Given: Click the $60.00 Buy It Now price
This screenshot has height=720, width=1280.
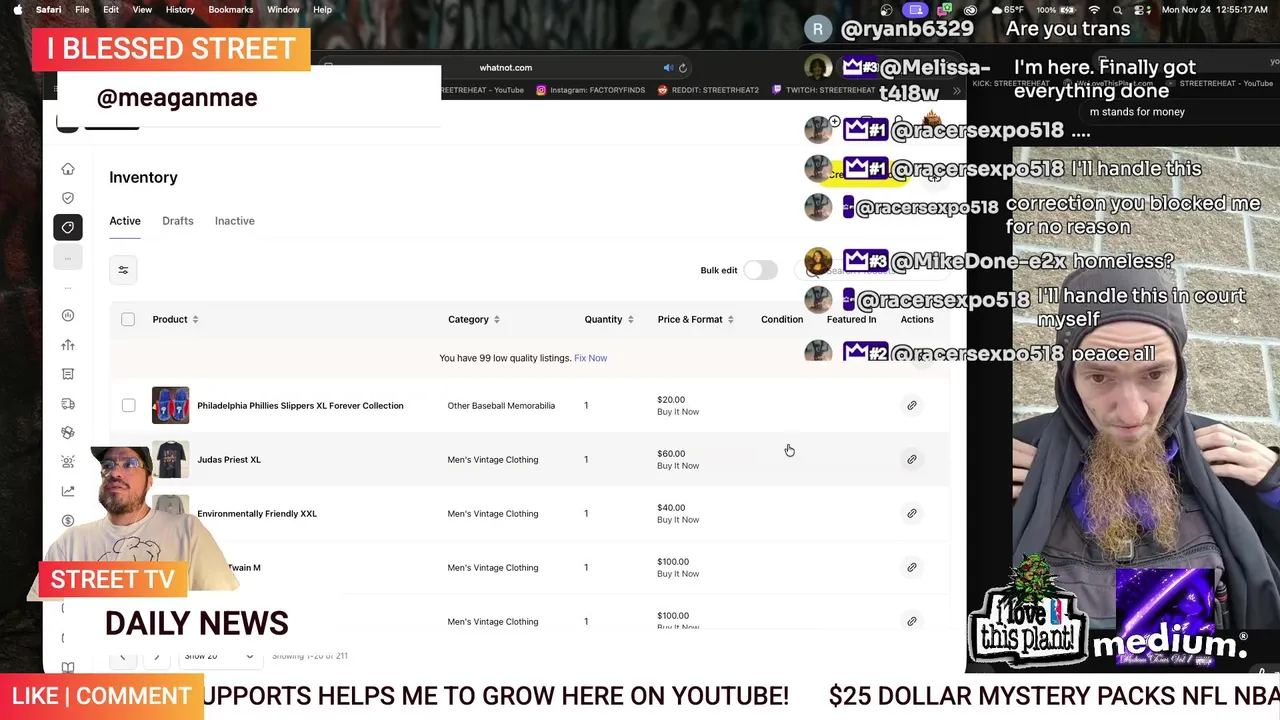Looking at the screenshot, I should [678, 460].
